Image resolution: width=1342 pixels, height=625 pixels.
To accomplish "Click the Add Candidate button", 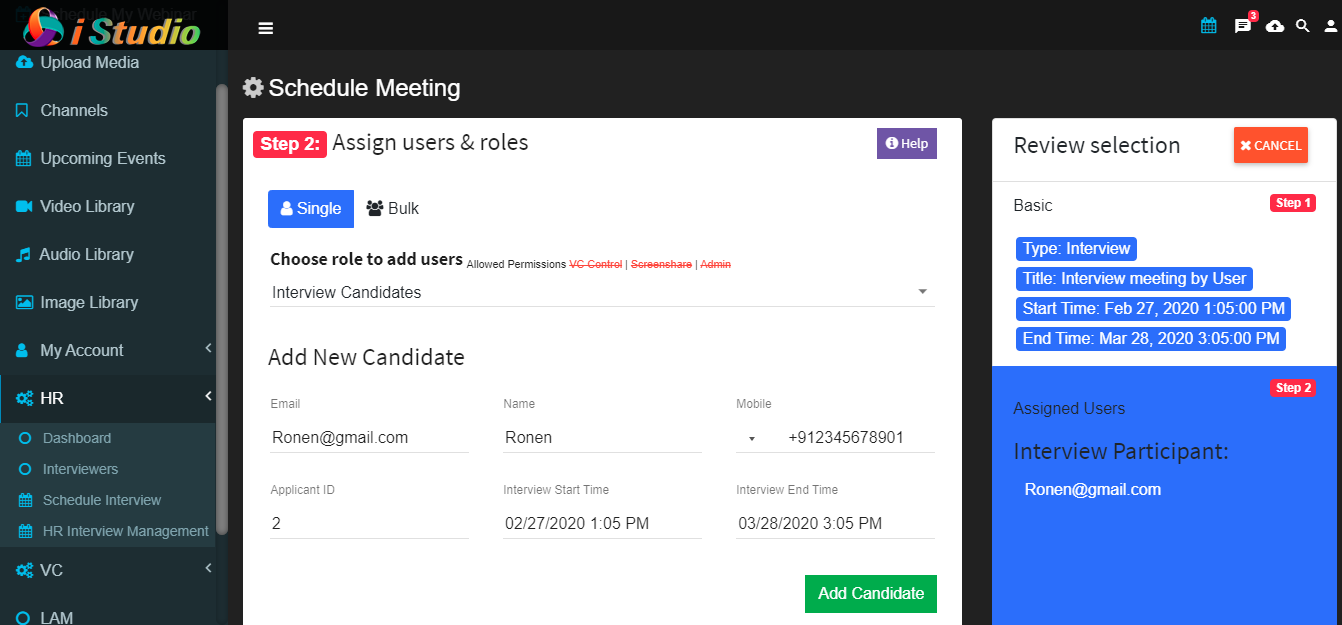I will (871, 594).
